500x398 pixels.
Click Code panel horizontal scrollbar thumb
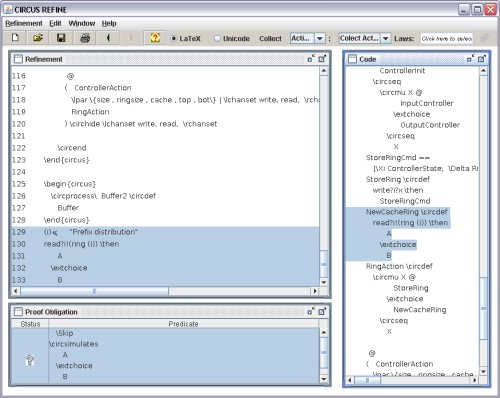(x=367, y=380)
